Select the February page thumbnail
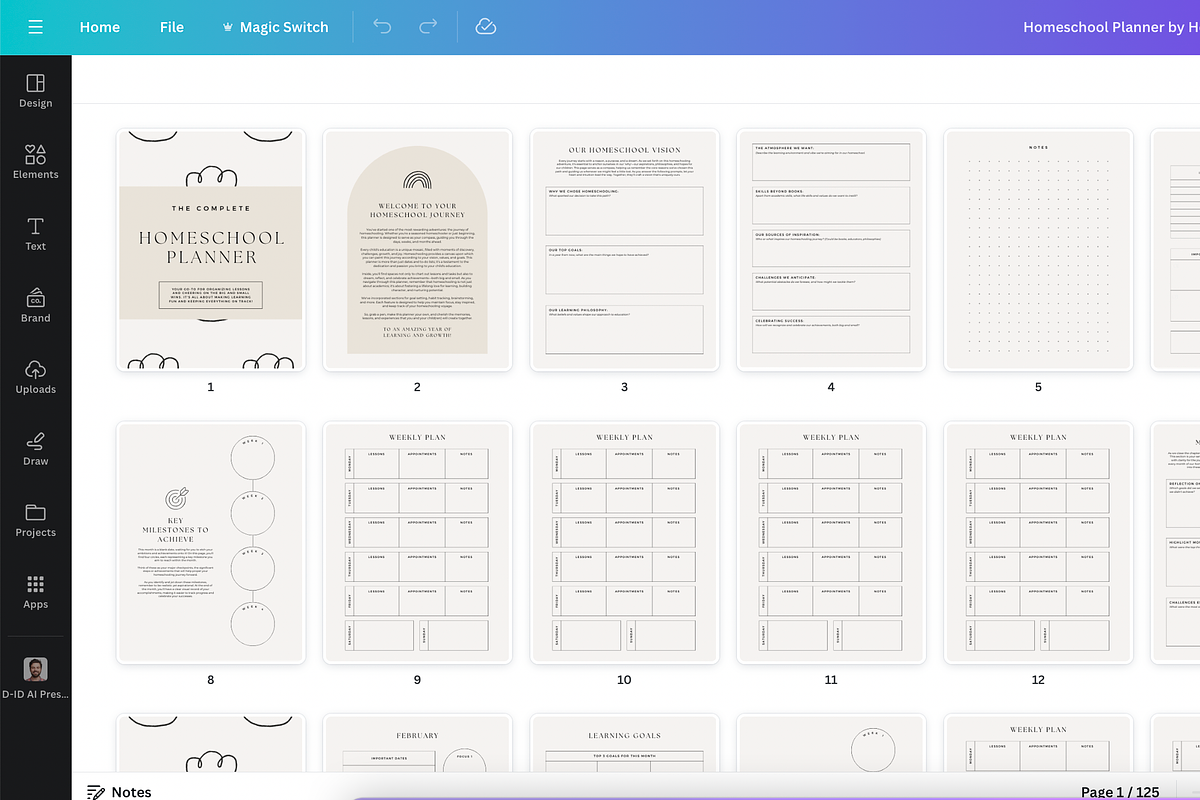 [x=417, y=744]
